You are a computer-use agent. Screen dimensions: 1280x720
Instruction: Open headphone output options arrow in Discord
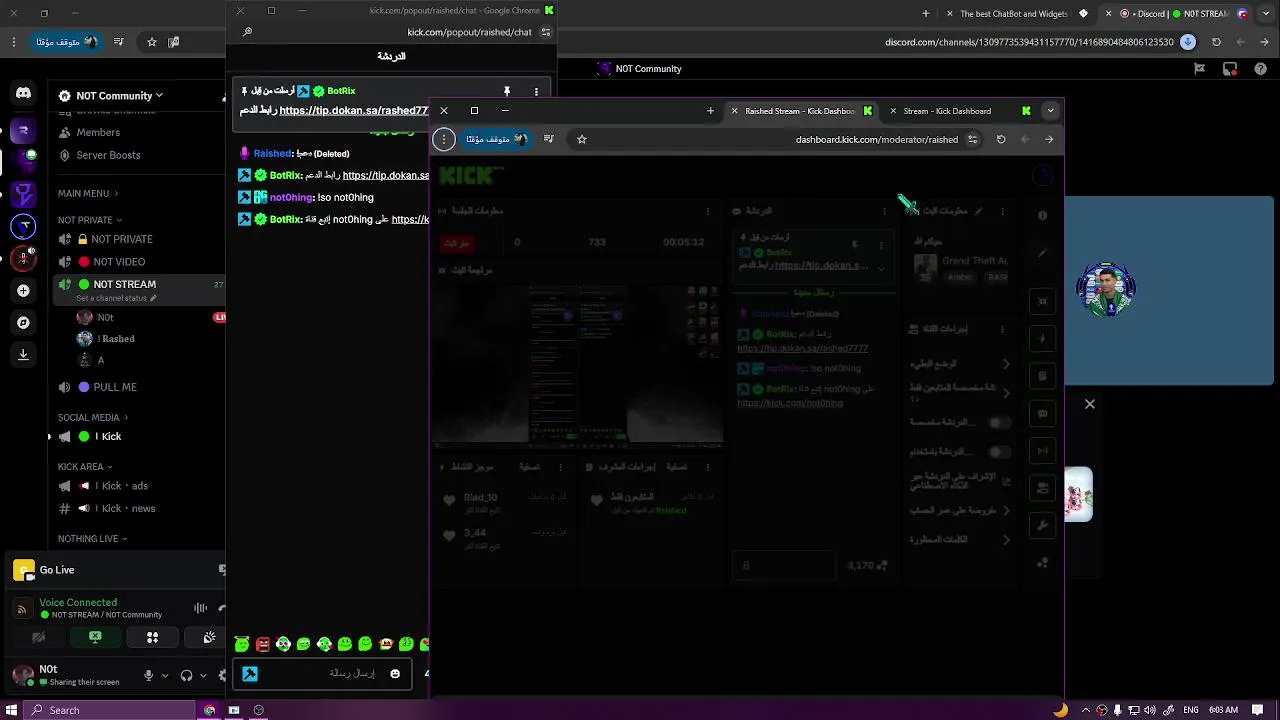coord(203,676)
